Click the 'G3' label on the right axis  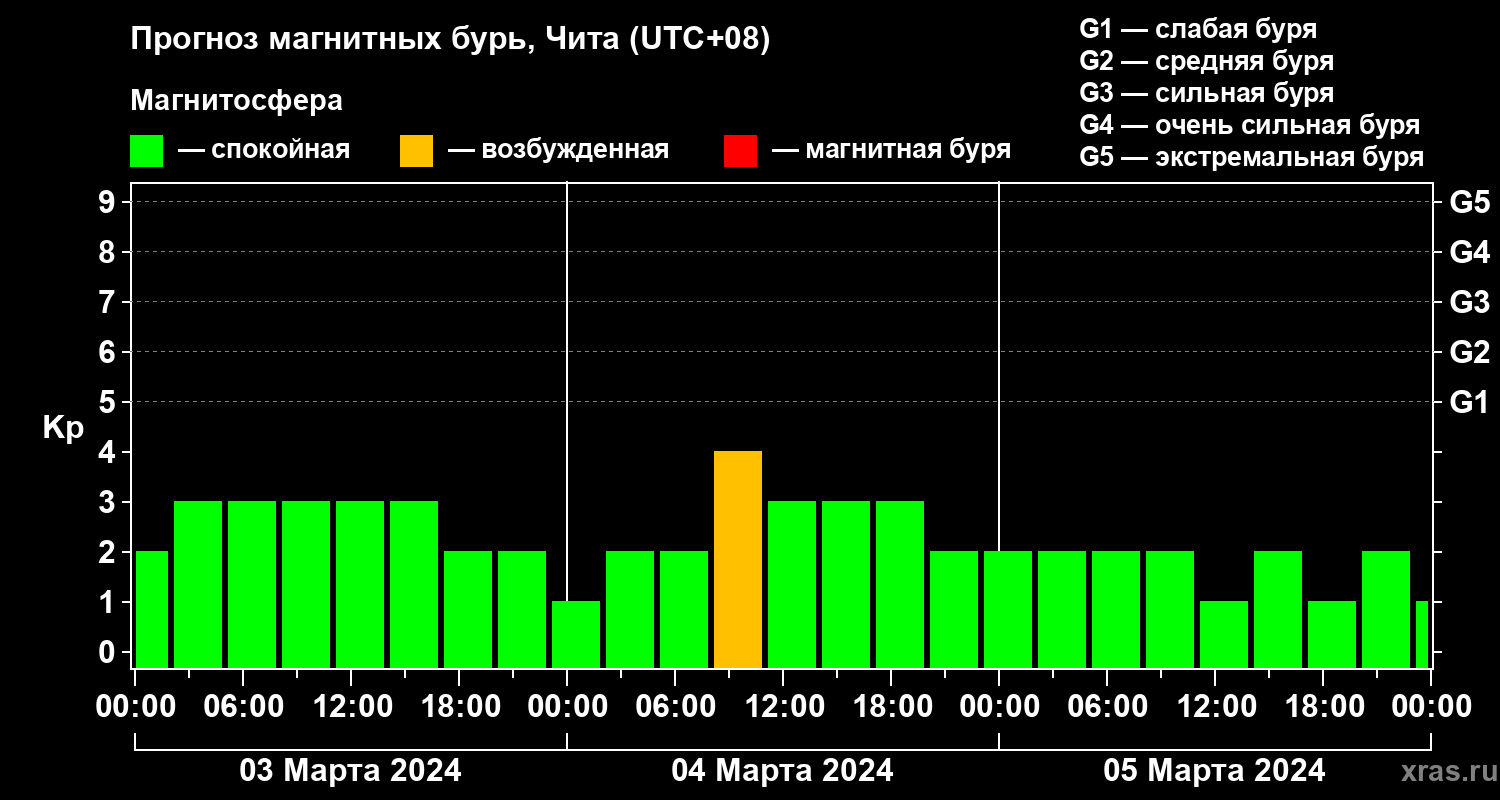(x=1469, y=302)
